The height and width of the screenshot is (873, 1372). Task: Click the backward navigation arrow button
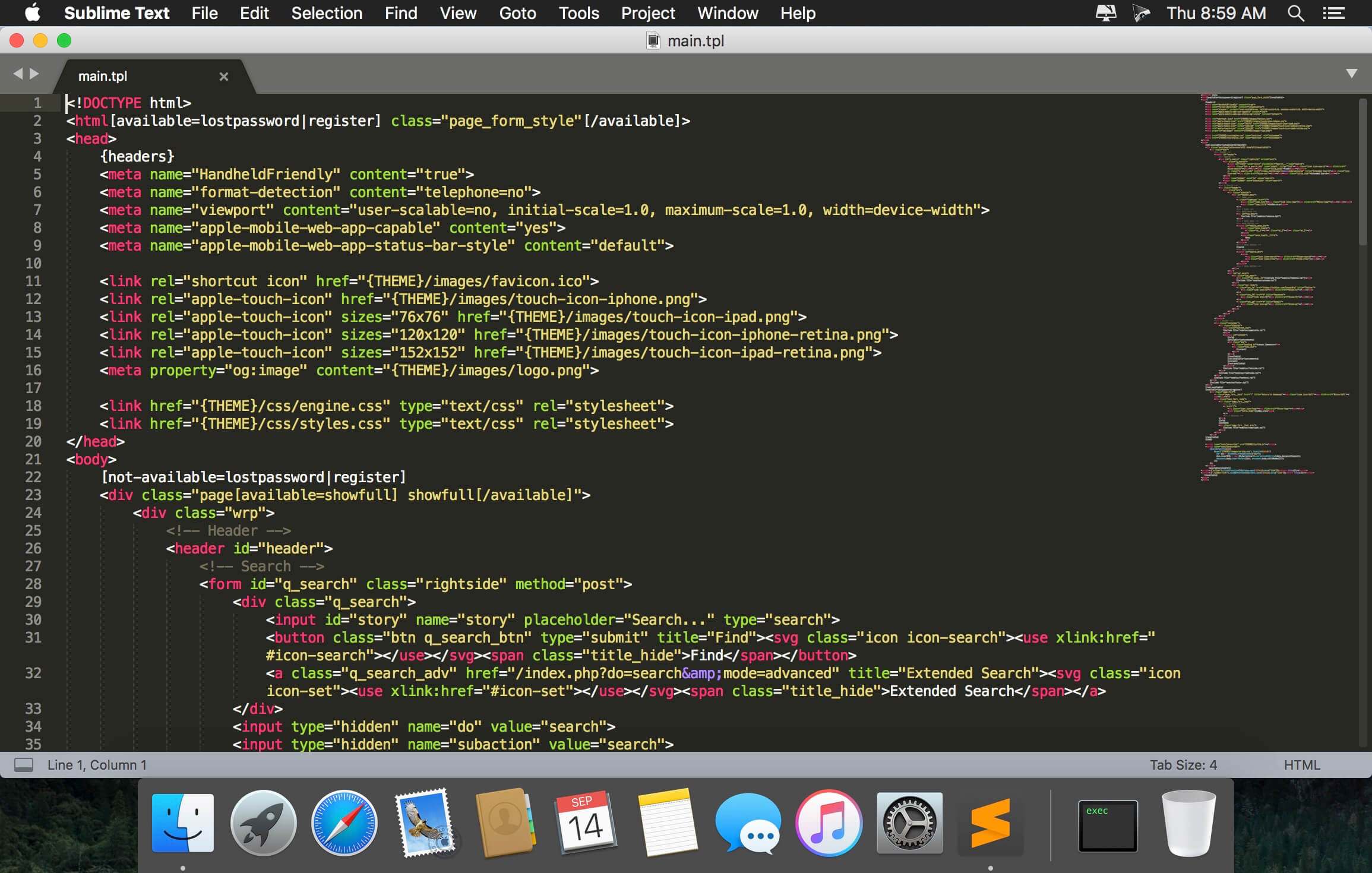click(17, 74)
